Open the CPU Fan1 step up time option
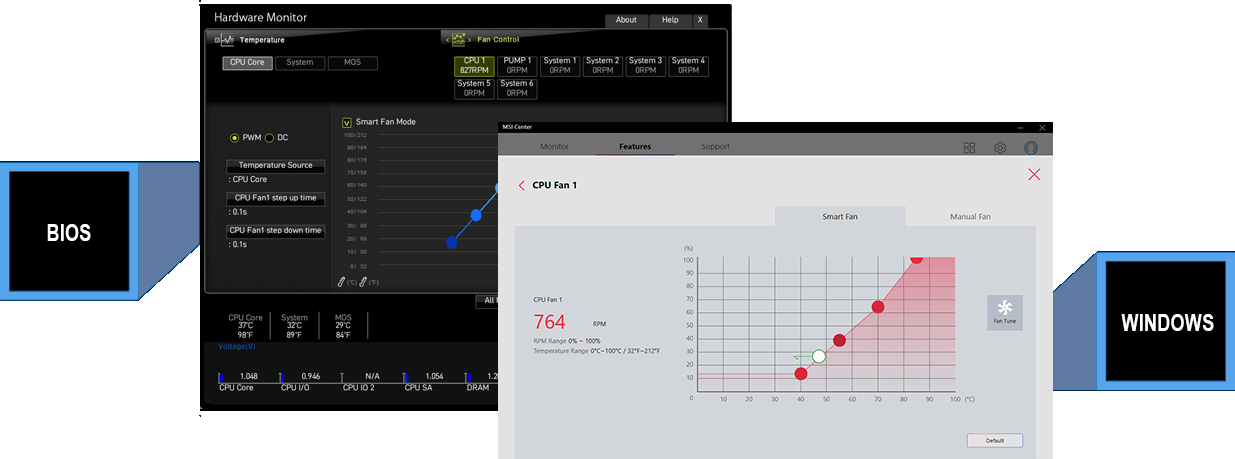1235x459 pixels. 275,198
